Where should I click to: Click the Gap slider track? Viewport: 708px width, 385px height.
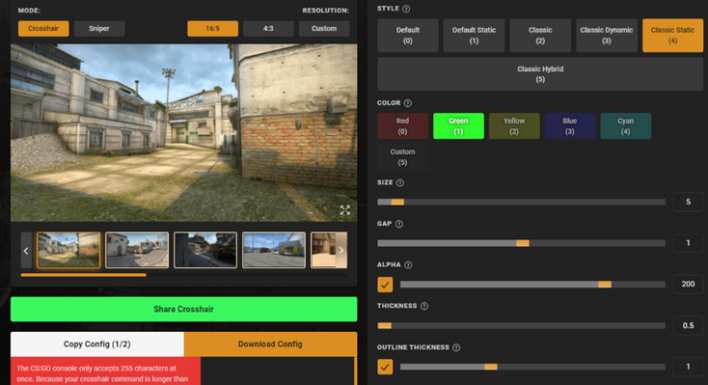coord(521,243)
